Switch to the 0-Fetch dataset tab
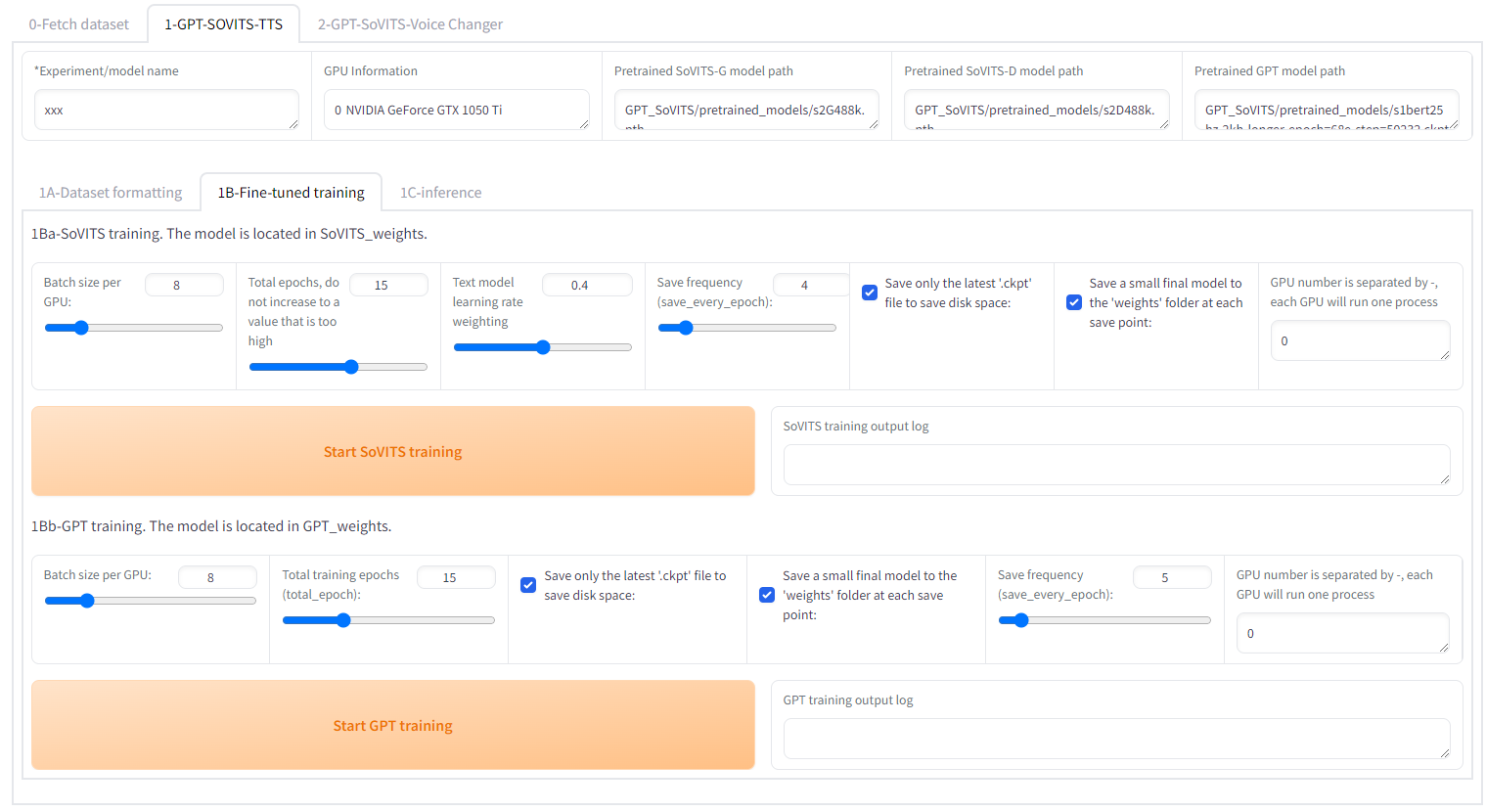Viewport: 1486px width, 812px height. tap(78, 24)
